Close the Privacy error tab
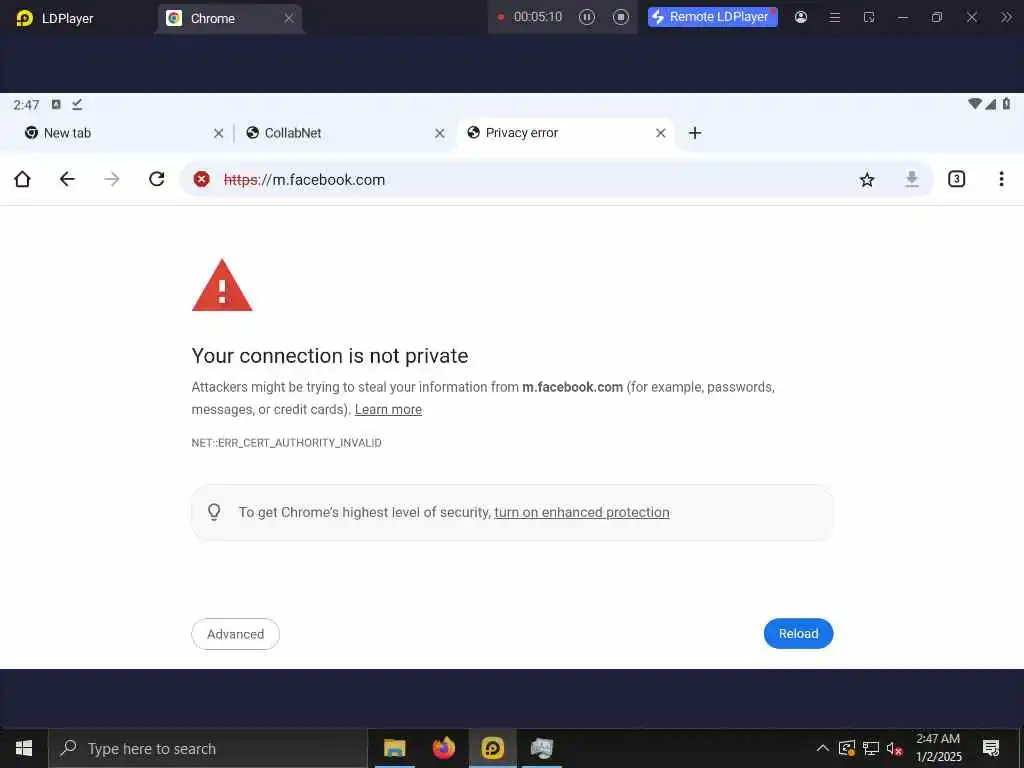Viewport: 1024px width, 768px height. pyautogui.click(x=660, y=133)
